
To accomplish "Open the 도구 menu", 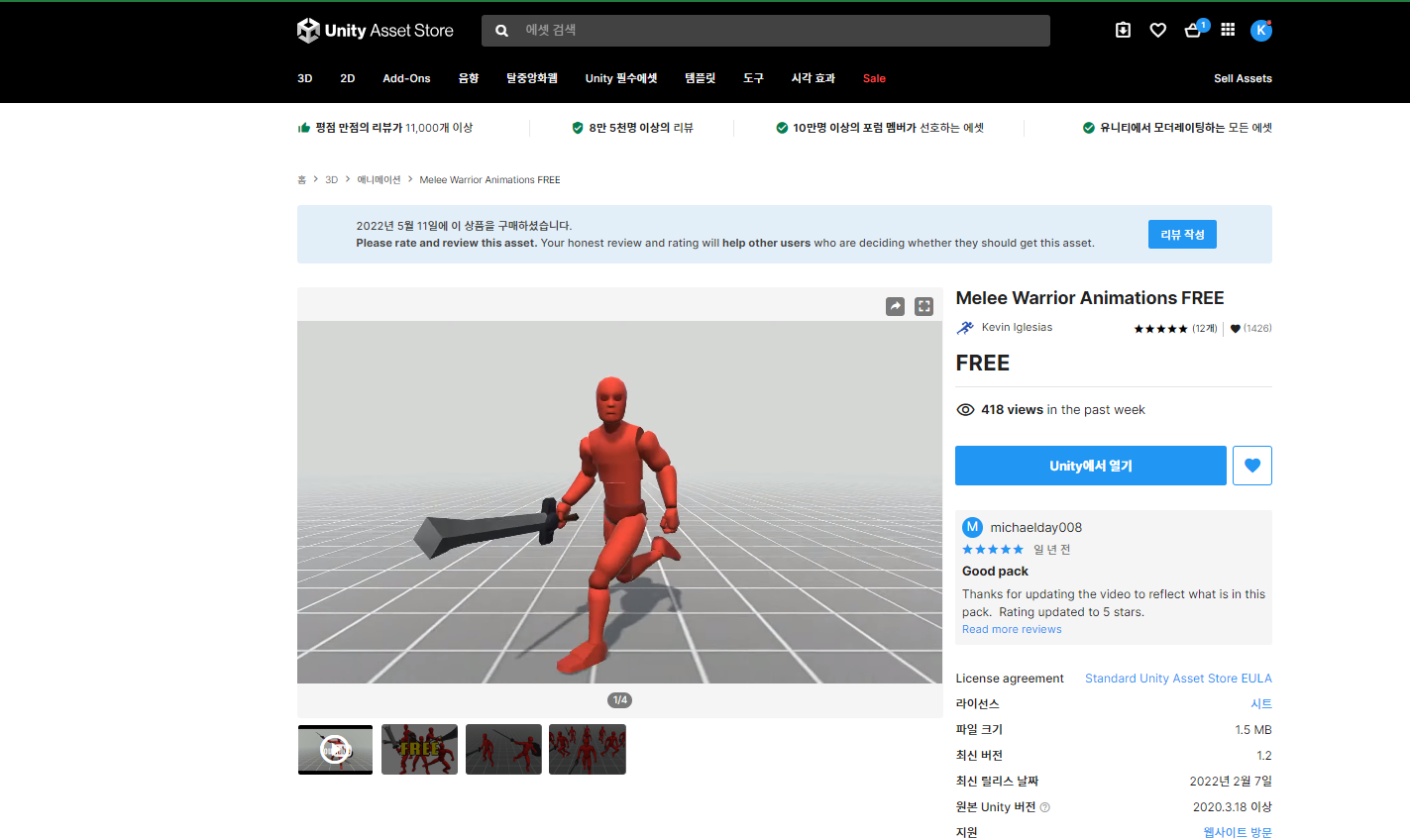I will tap(754, 78).
